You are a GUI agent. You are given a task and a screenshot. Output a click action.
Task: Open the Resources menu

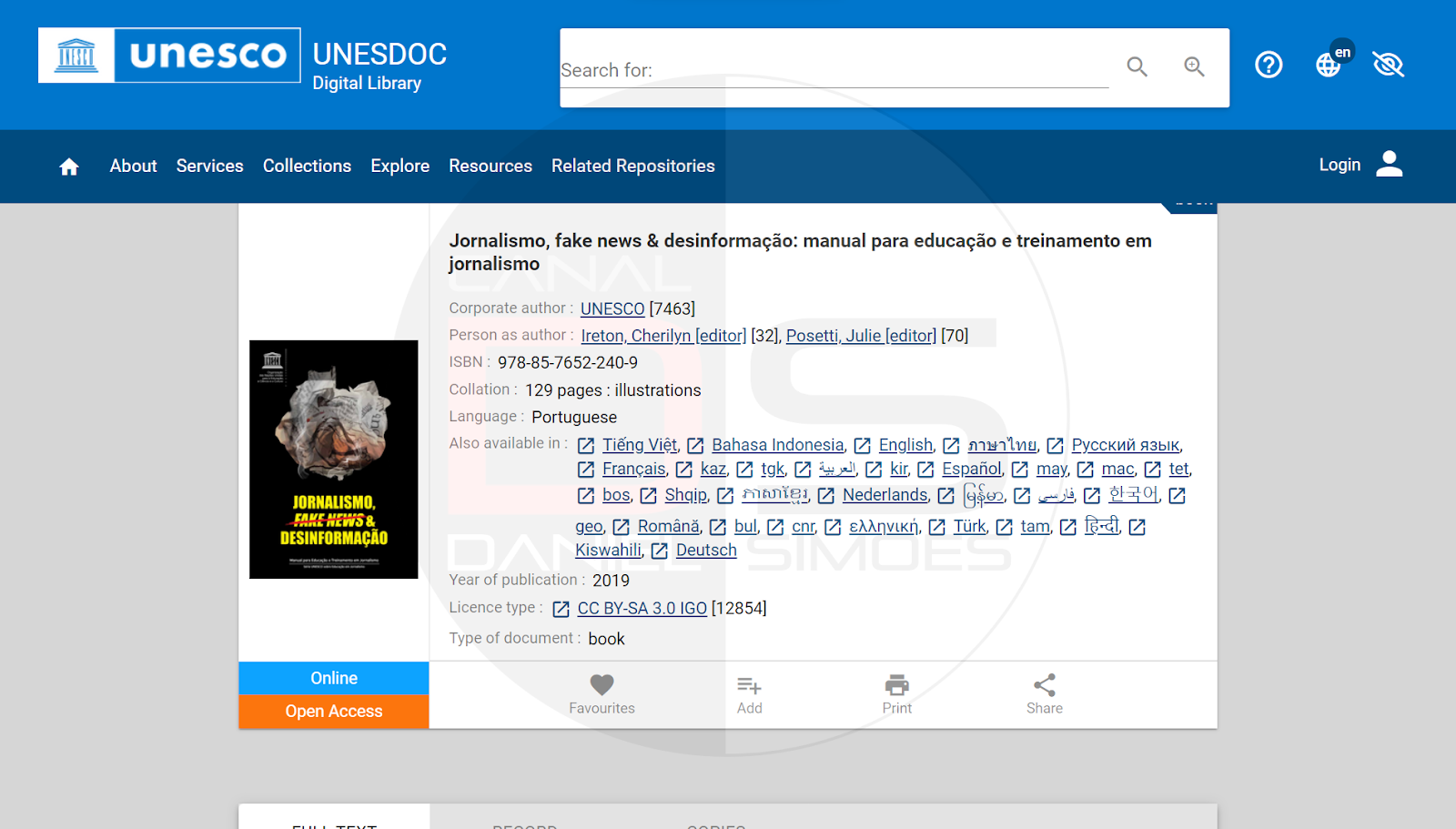(x=490, y=166)
